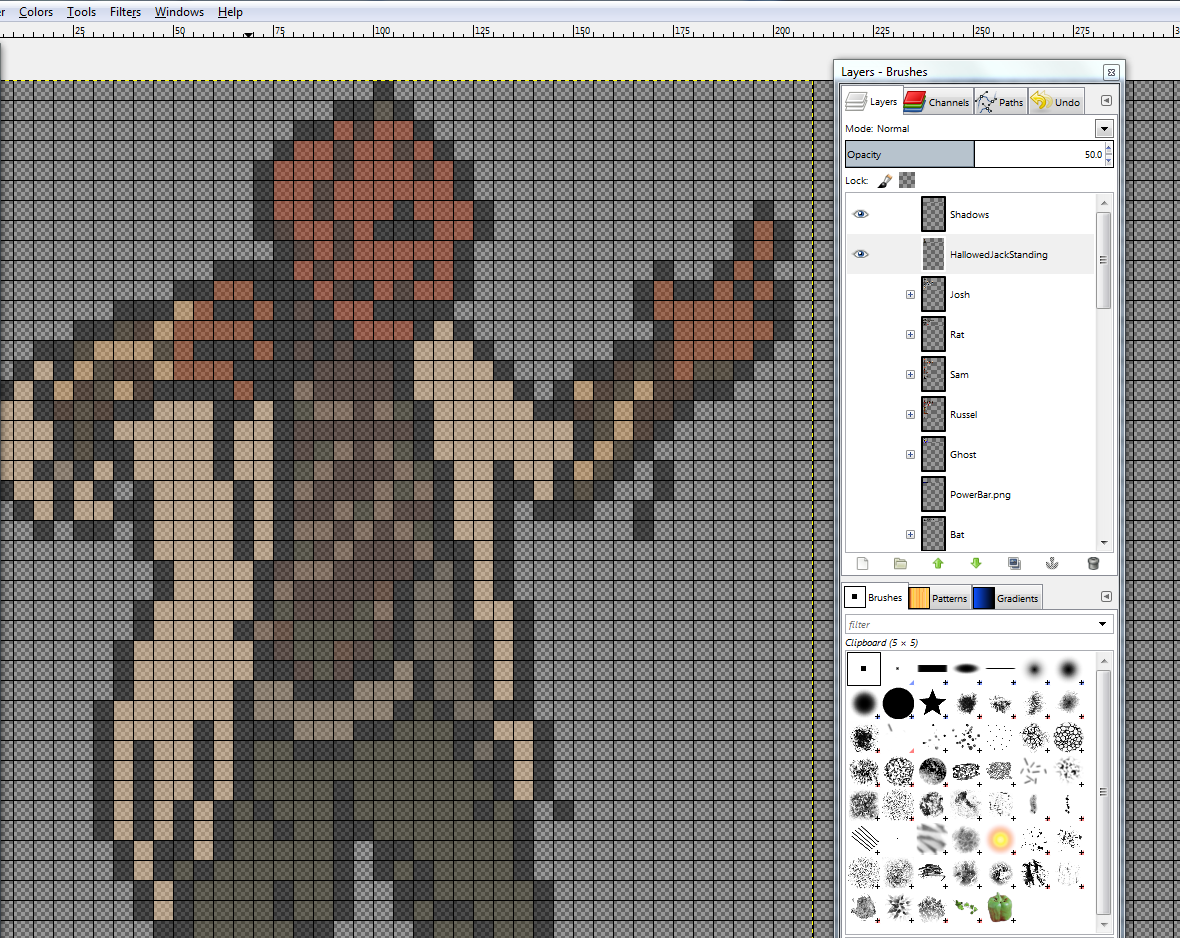Expand the Josh layer group
Image resolution: width=1180 pixels, height=938 pixels.
pyautogui.click(x=910, y=294)
